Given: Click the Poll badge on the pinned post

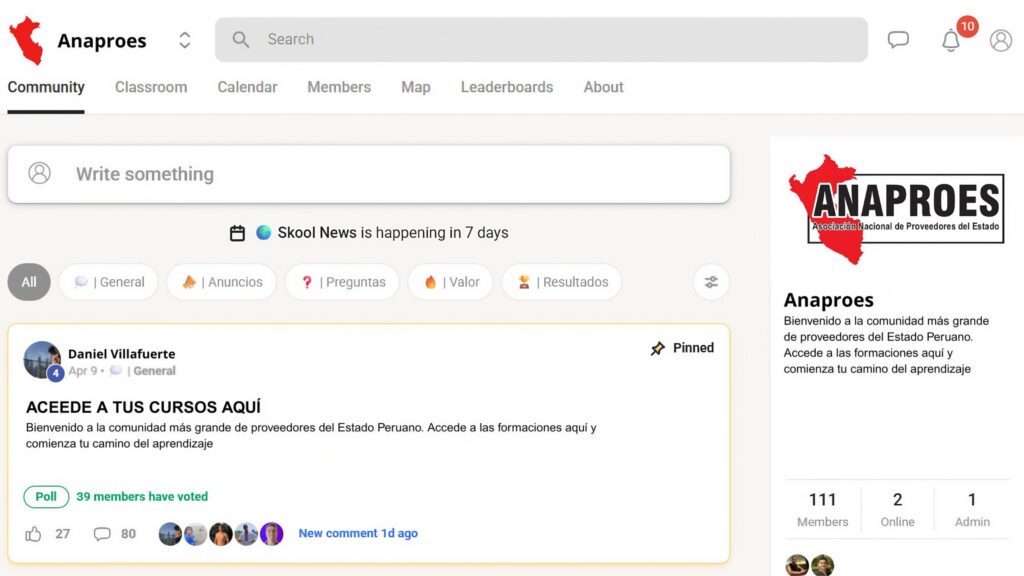Looking at the screenshot, I should click(x=46, y=496).
